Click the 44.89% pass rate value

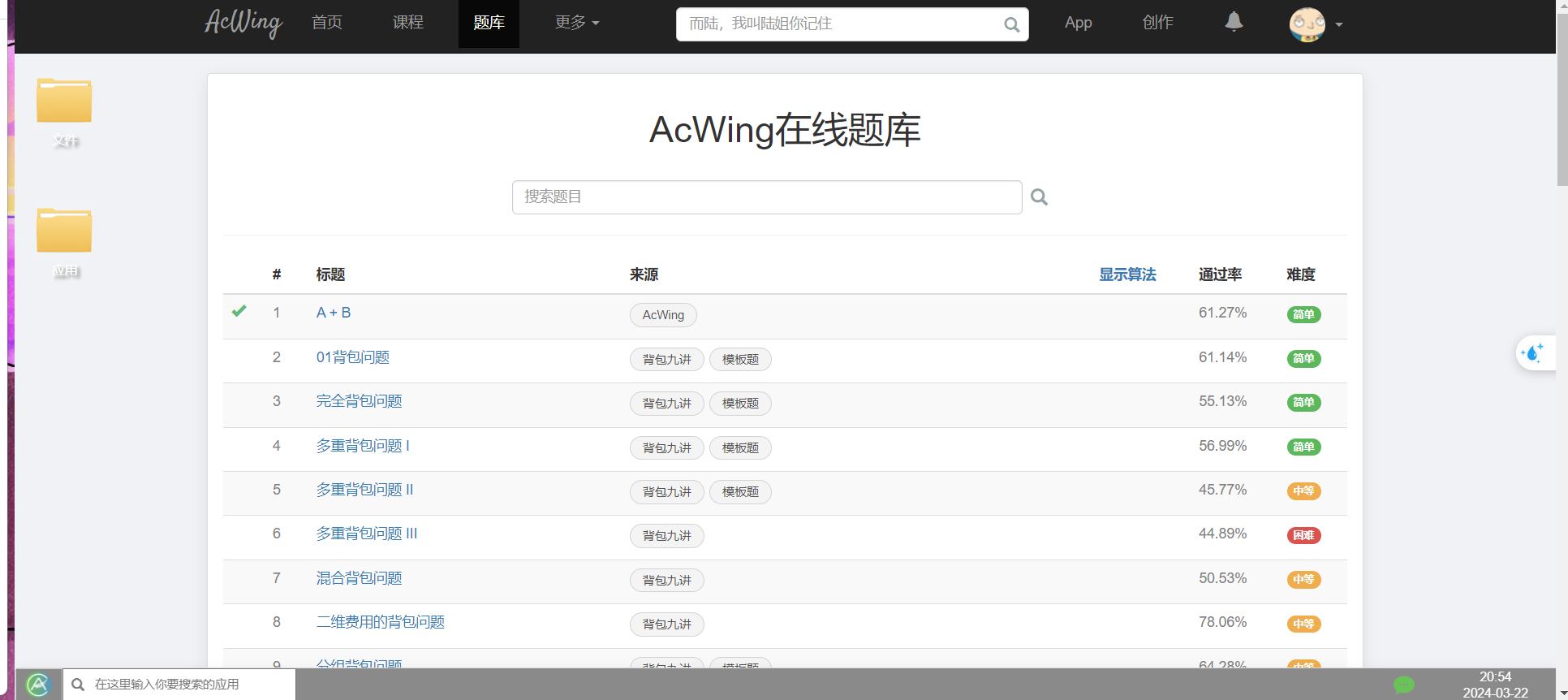1222,534
